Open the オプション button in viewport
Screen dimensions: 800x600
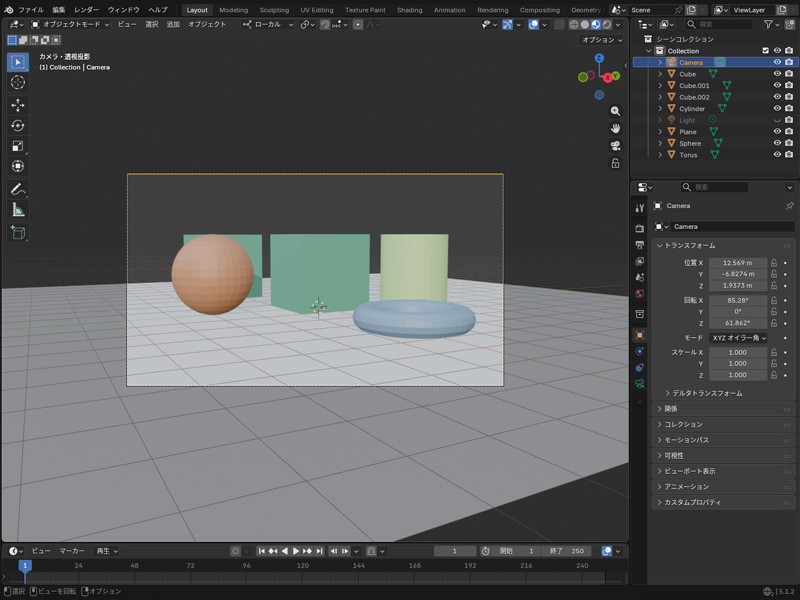[x=602, y=40]
